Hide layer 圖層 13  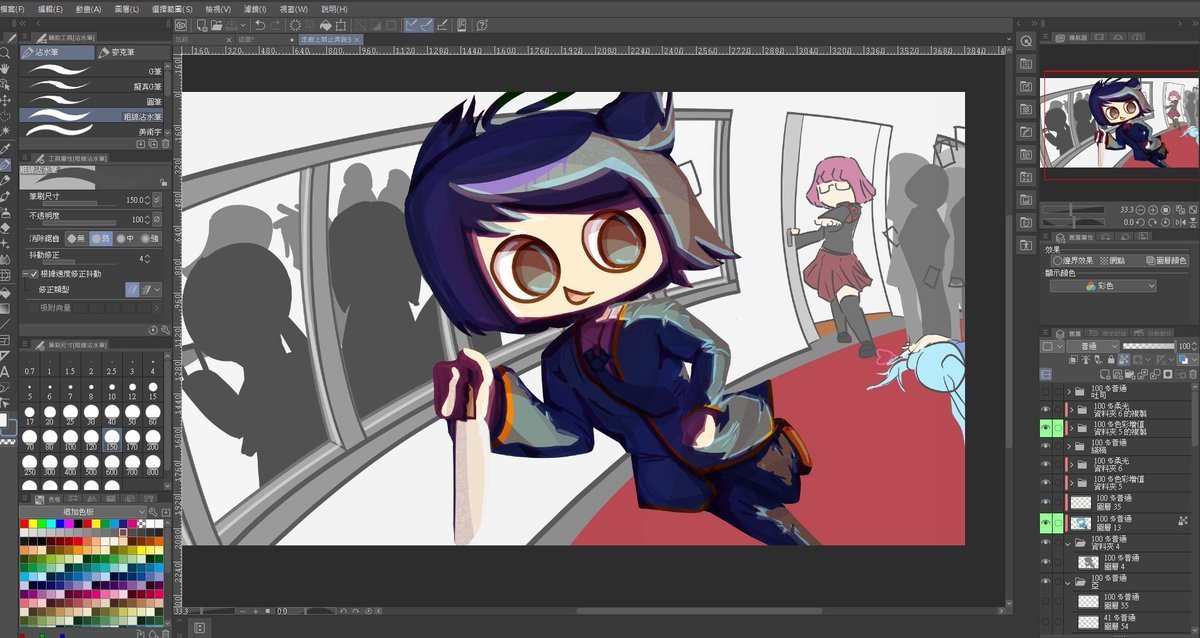point(1046,522)
